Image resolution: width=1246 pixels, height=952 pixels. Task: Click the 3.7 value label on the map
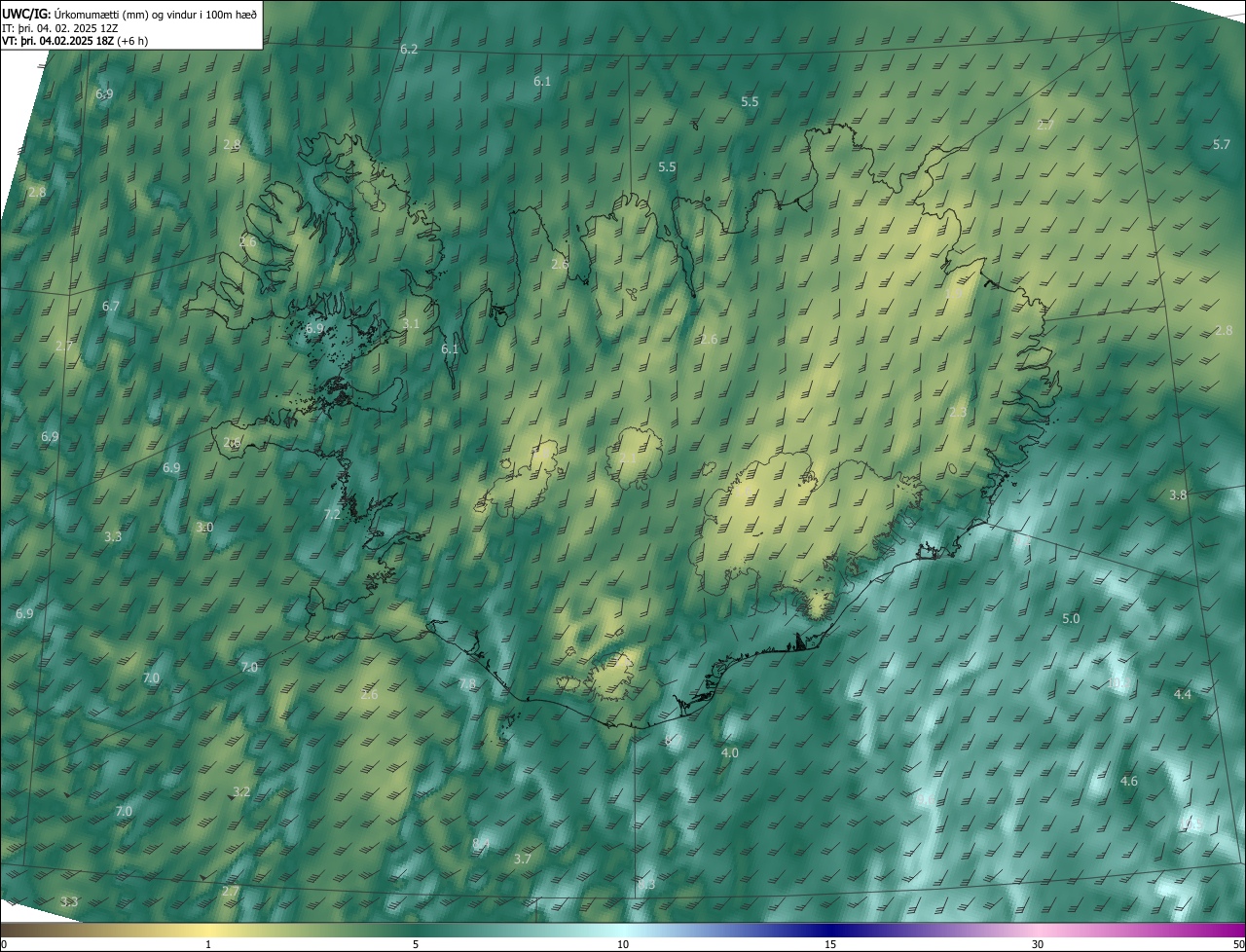click(x=523, y=859)
